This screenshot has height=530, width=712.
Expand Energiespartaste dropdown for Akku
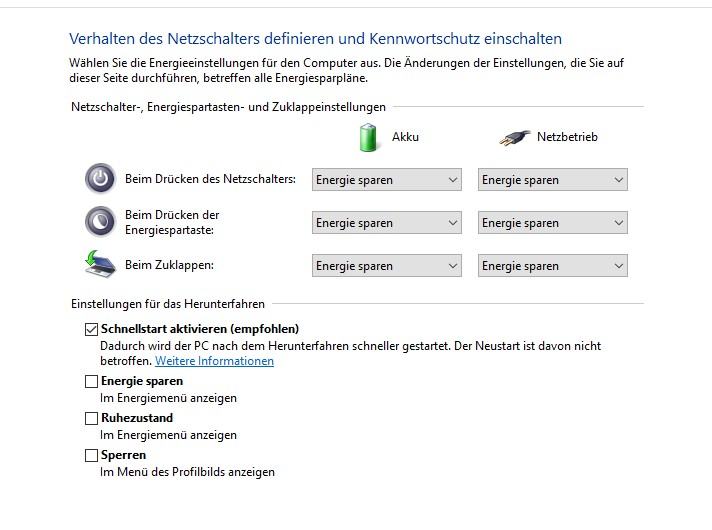387,223
